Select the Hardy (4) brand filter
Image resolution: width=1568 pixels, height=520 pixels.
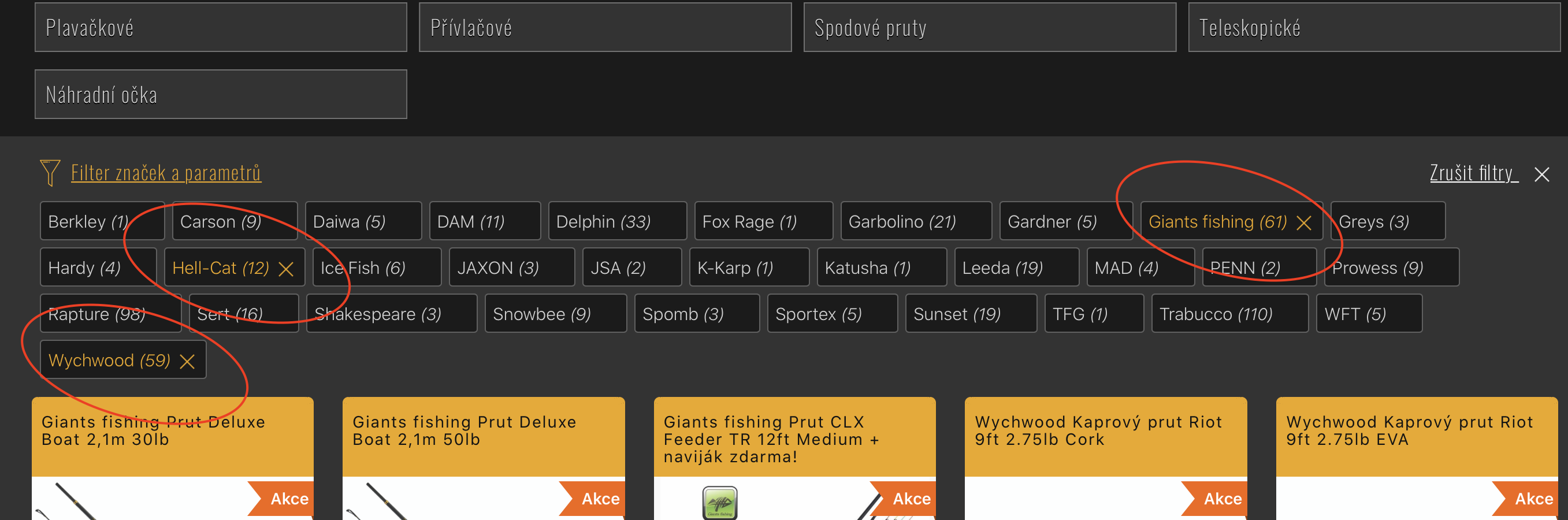pos(98,268)
